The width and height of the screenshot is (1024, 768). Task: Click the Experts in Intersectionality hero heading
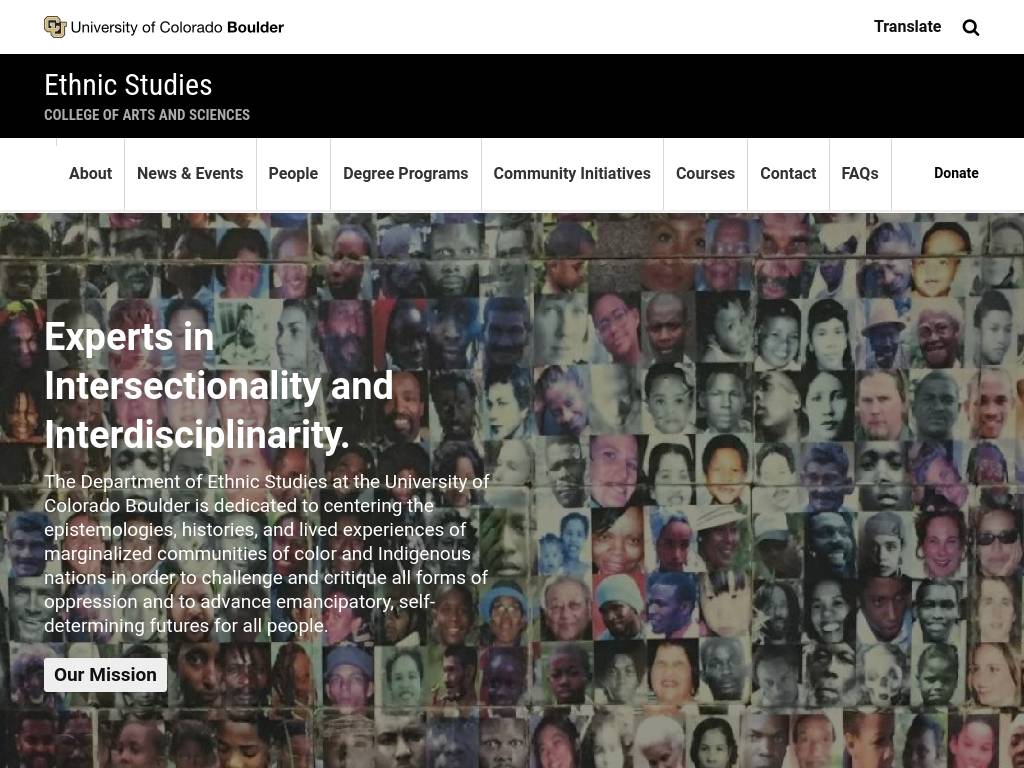219,385
